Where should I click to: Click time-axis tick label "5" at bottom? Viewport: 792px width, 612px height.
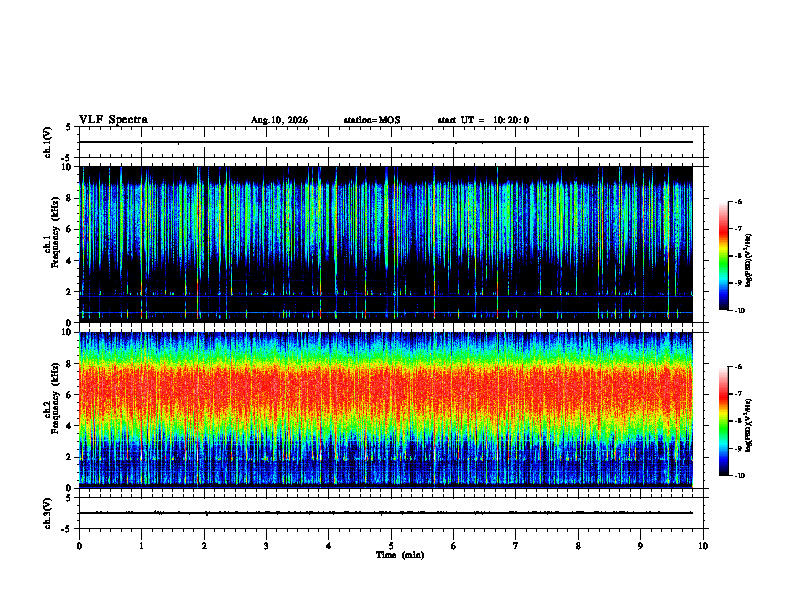(391, 546)
